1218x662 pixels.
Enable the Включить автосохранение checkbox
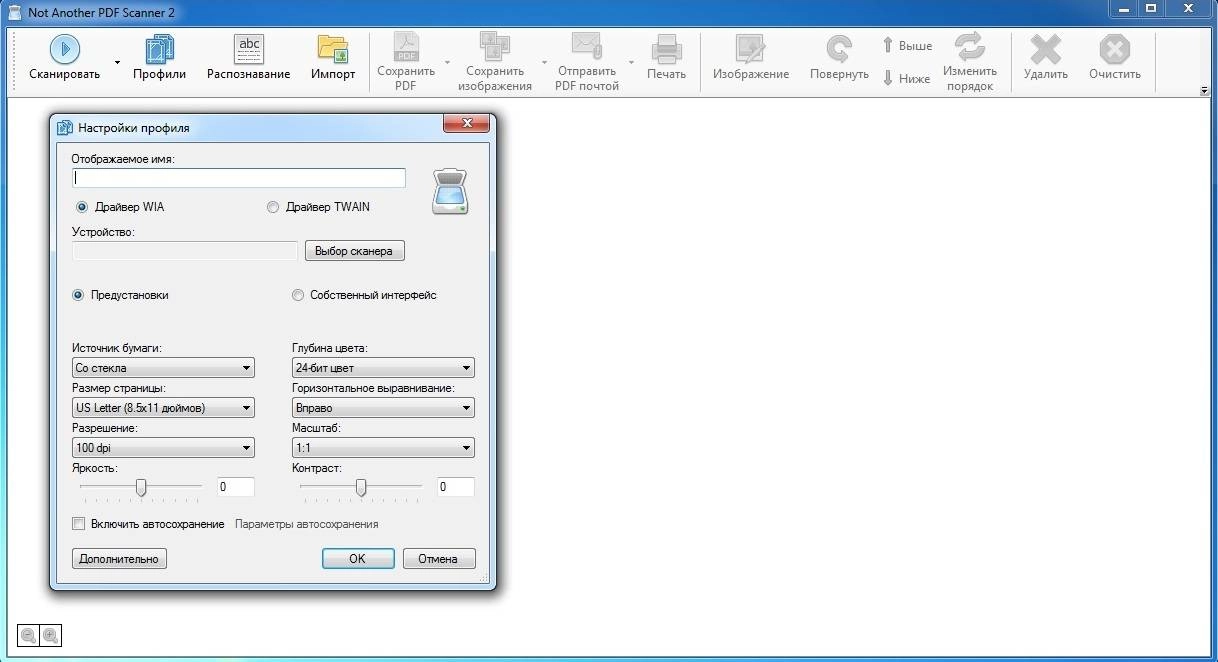(x=79, y=524)
